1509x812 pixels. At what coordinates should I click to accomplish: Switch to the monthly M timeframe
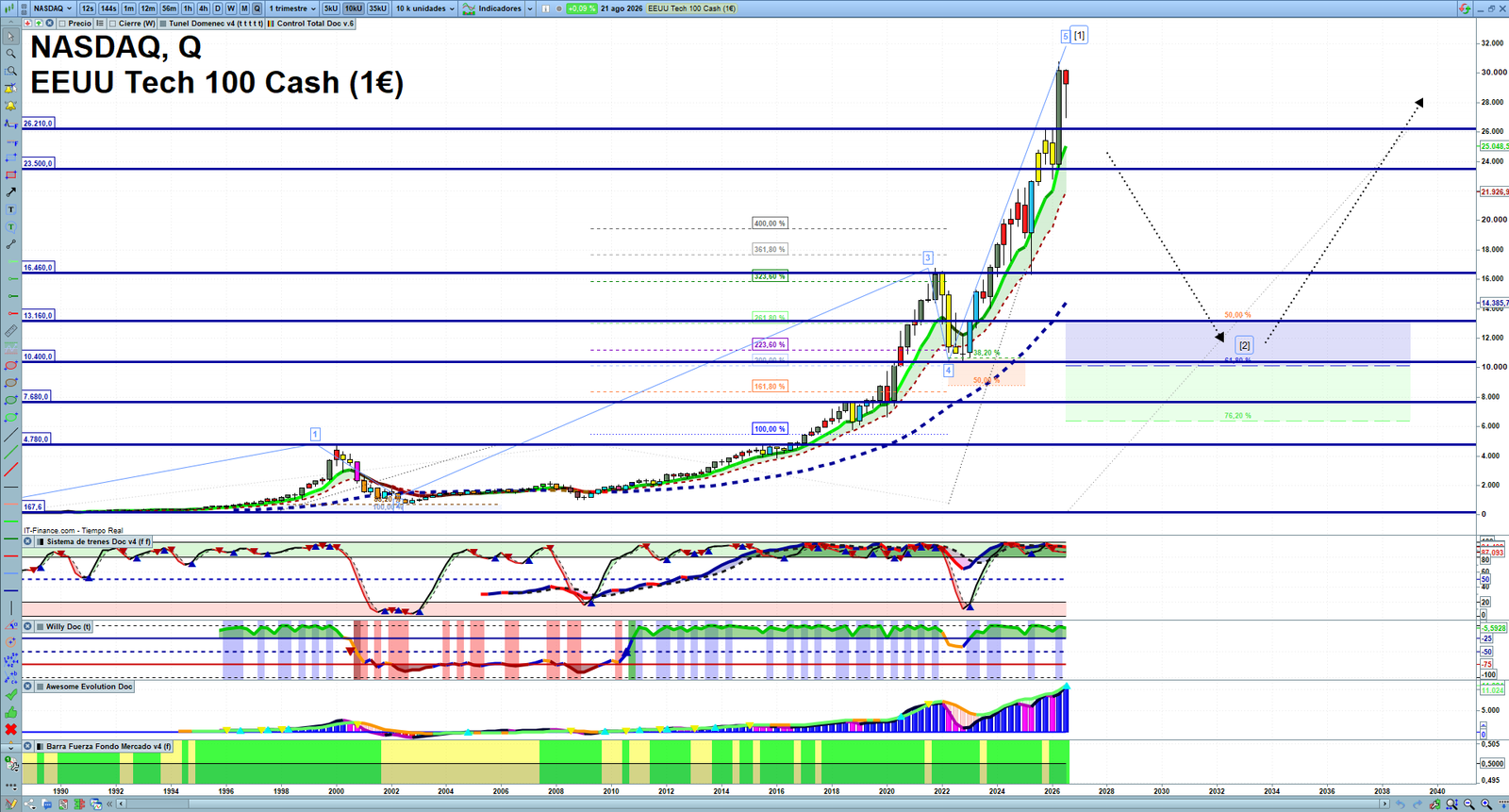[244, 8]
